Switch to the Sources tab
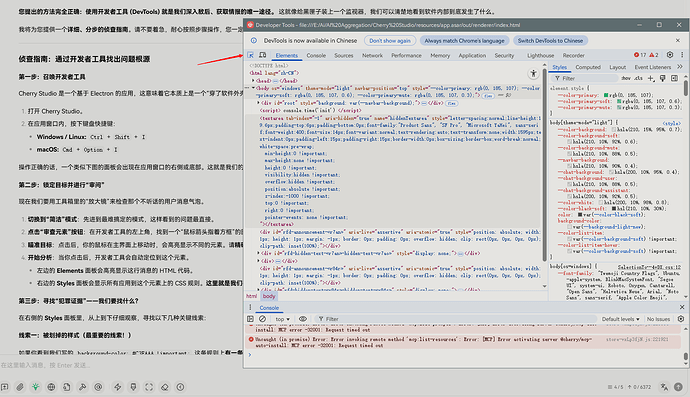 [x=344, y=55]
